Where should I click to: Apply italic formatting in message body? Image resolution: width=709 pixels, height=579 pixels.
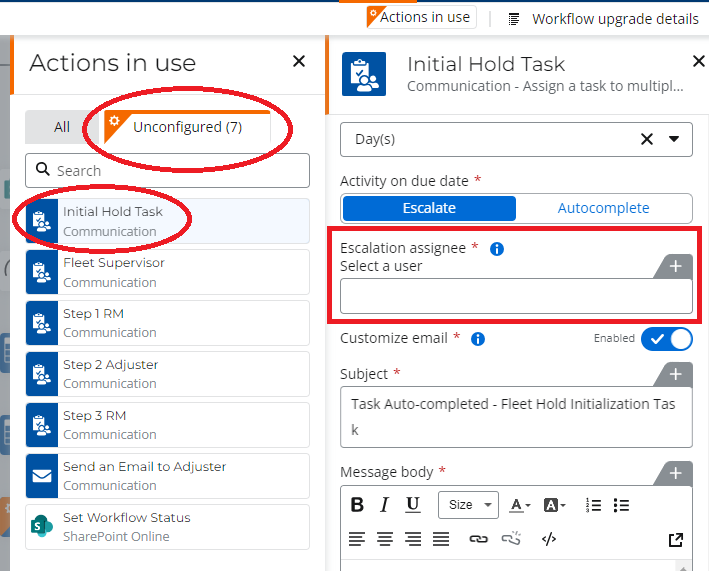point(384,505)
